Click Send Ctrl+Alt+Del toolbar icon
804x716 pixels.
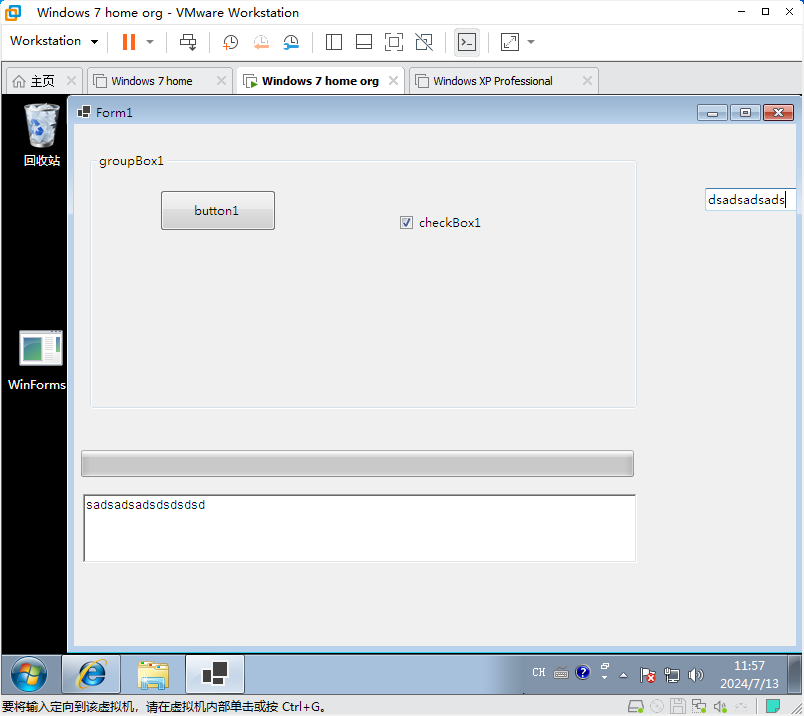[188, 42]
